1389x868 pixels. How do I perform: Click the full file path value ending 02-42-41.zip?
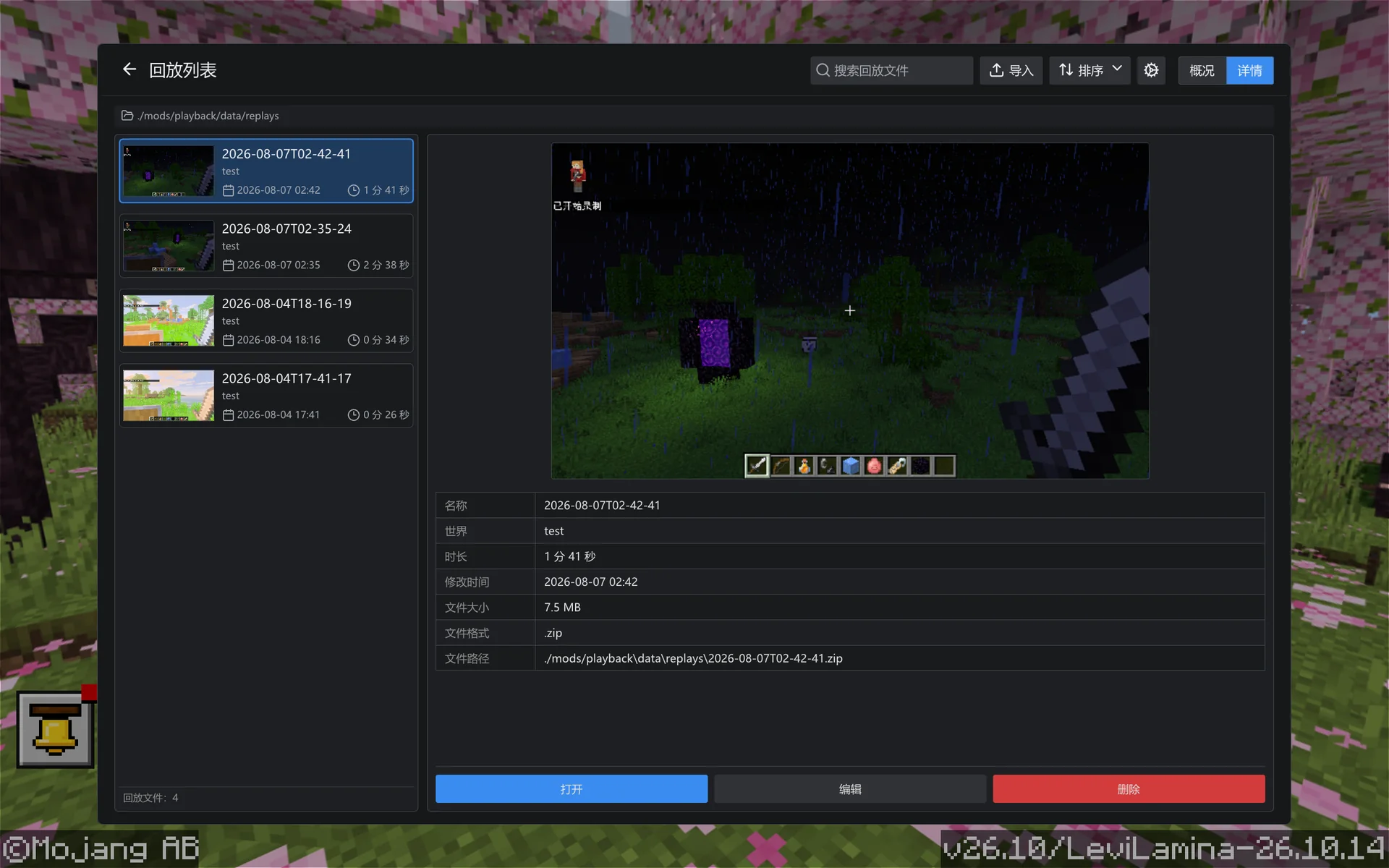point(693,658)
